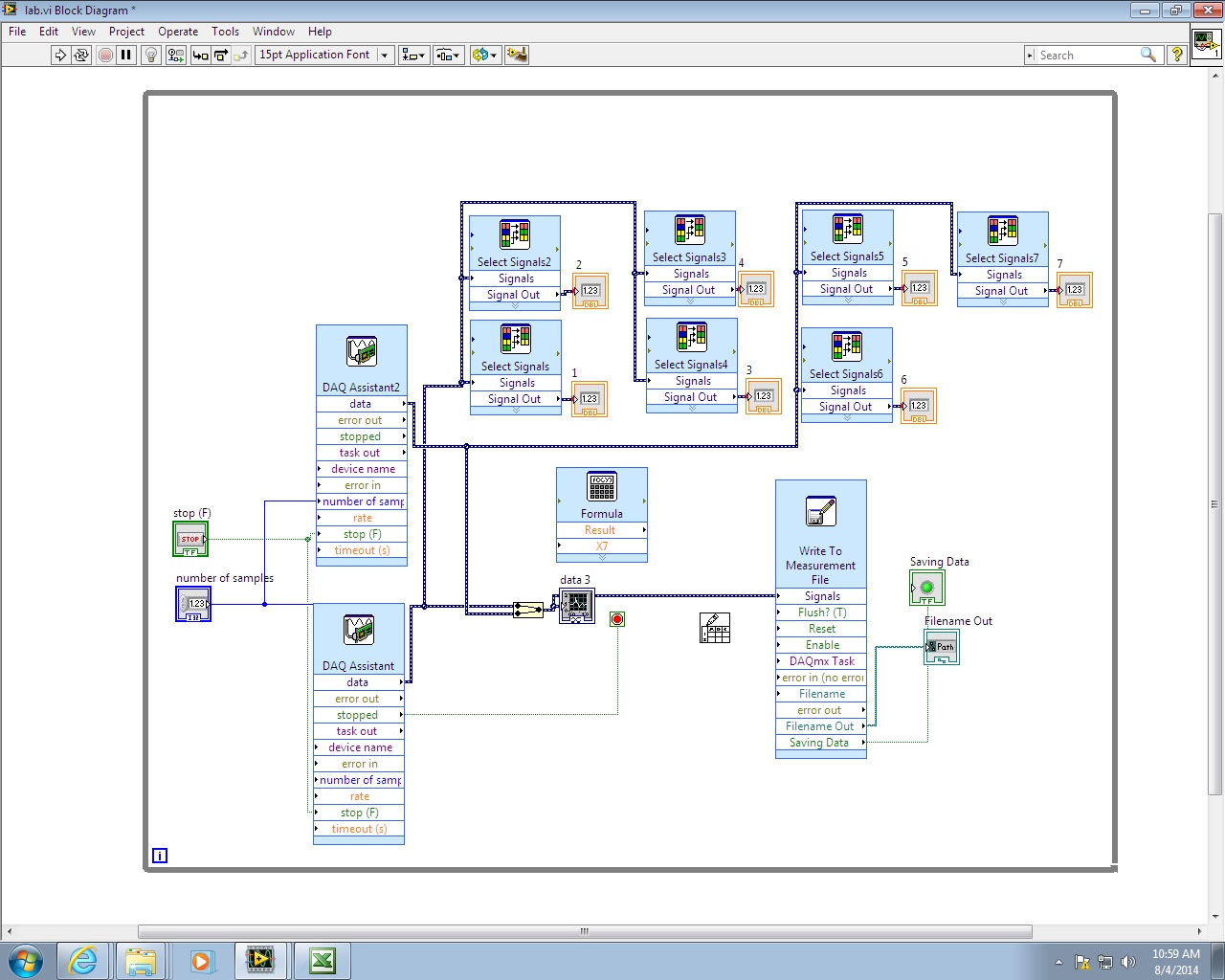Open the Align Objects dropdown

point(413,56)
